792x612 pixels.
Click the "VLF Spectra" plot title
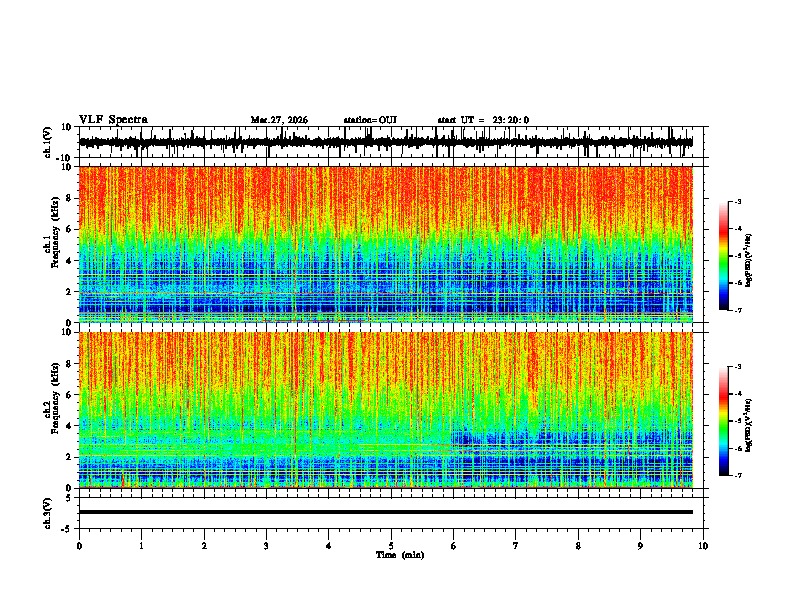tap(113, 120)
